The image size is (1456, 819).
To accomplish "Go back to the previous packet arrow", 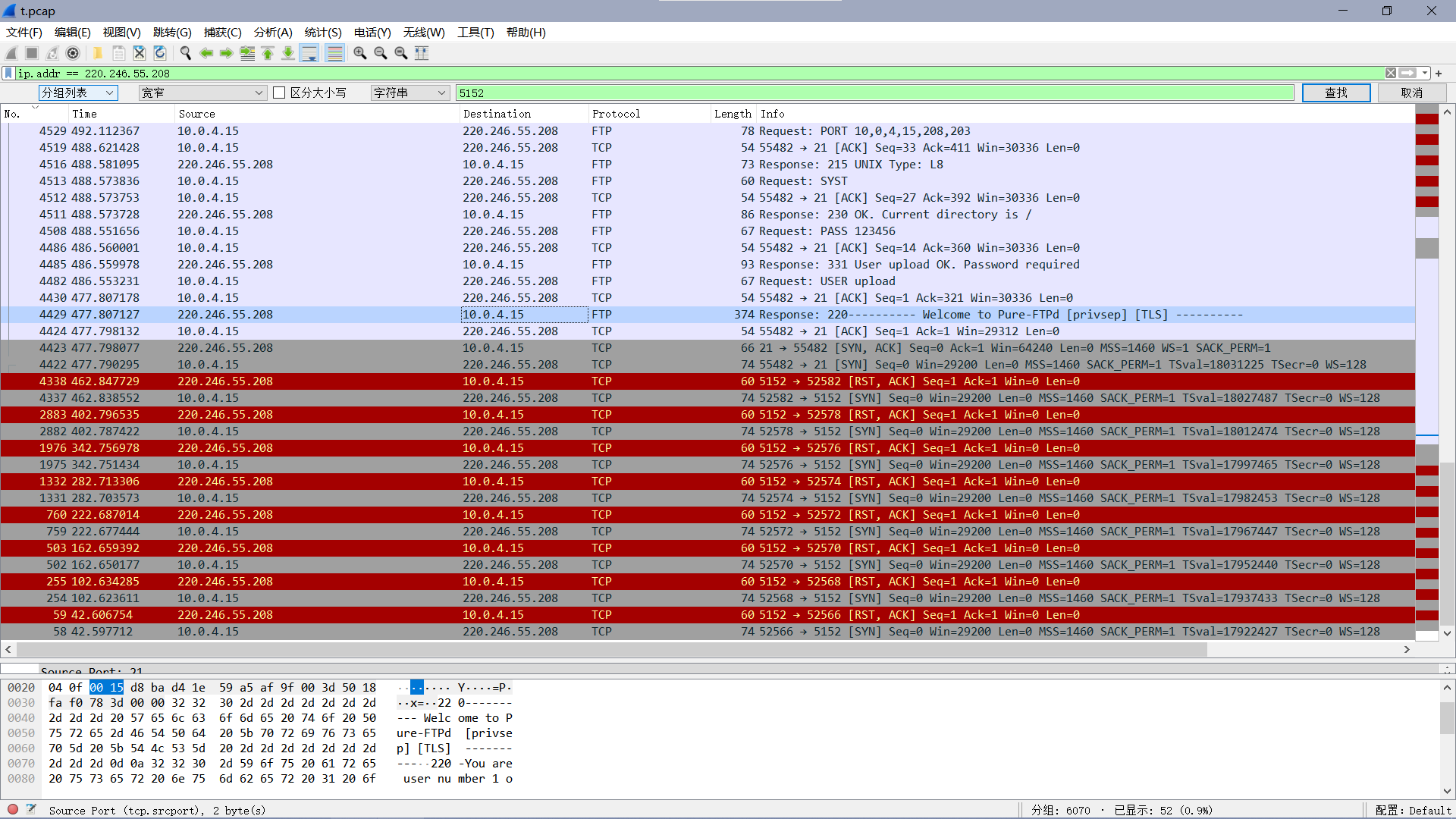I will point(206,53).
